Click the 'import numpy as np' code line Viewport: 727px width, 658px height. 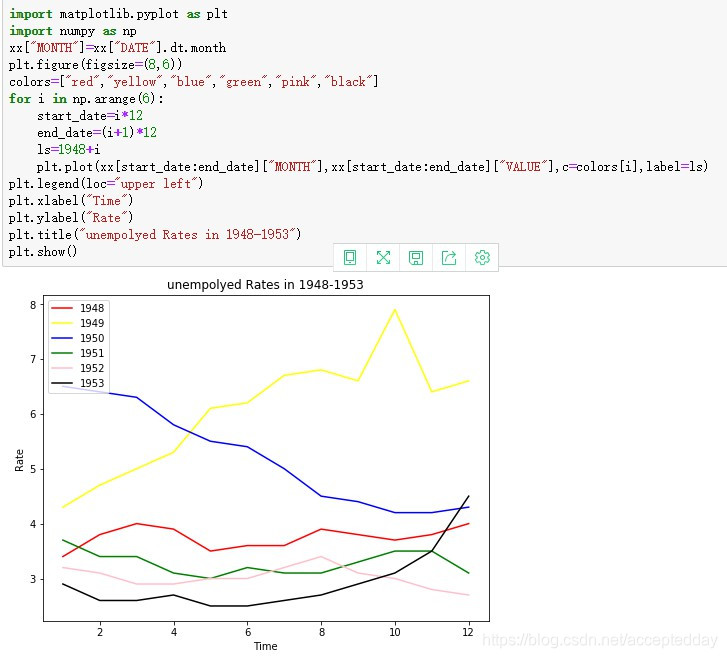pyautogui.click(x=73, y=31)
